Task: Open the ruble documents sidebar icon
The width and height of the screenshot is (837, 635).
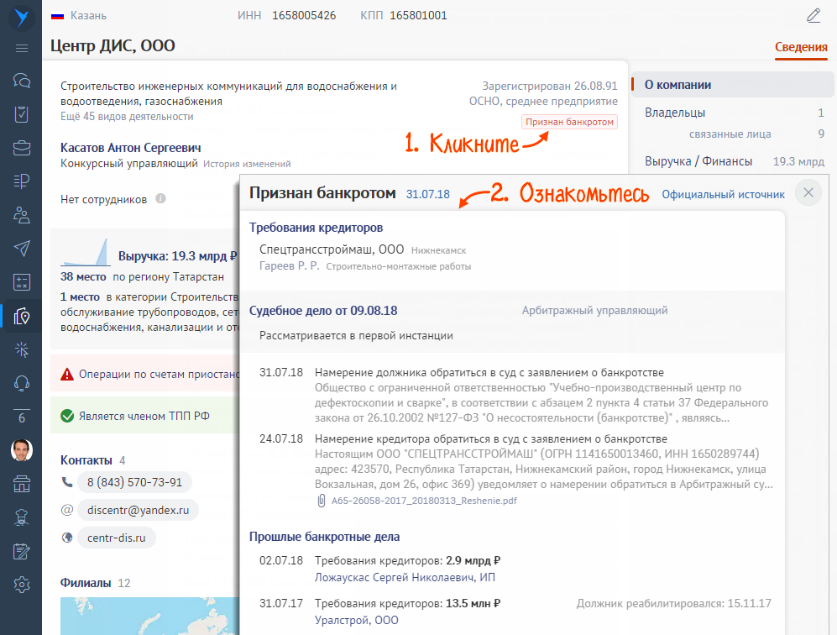Action: tap(21, 181)
